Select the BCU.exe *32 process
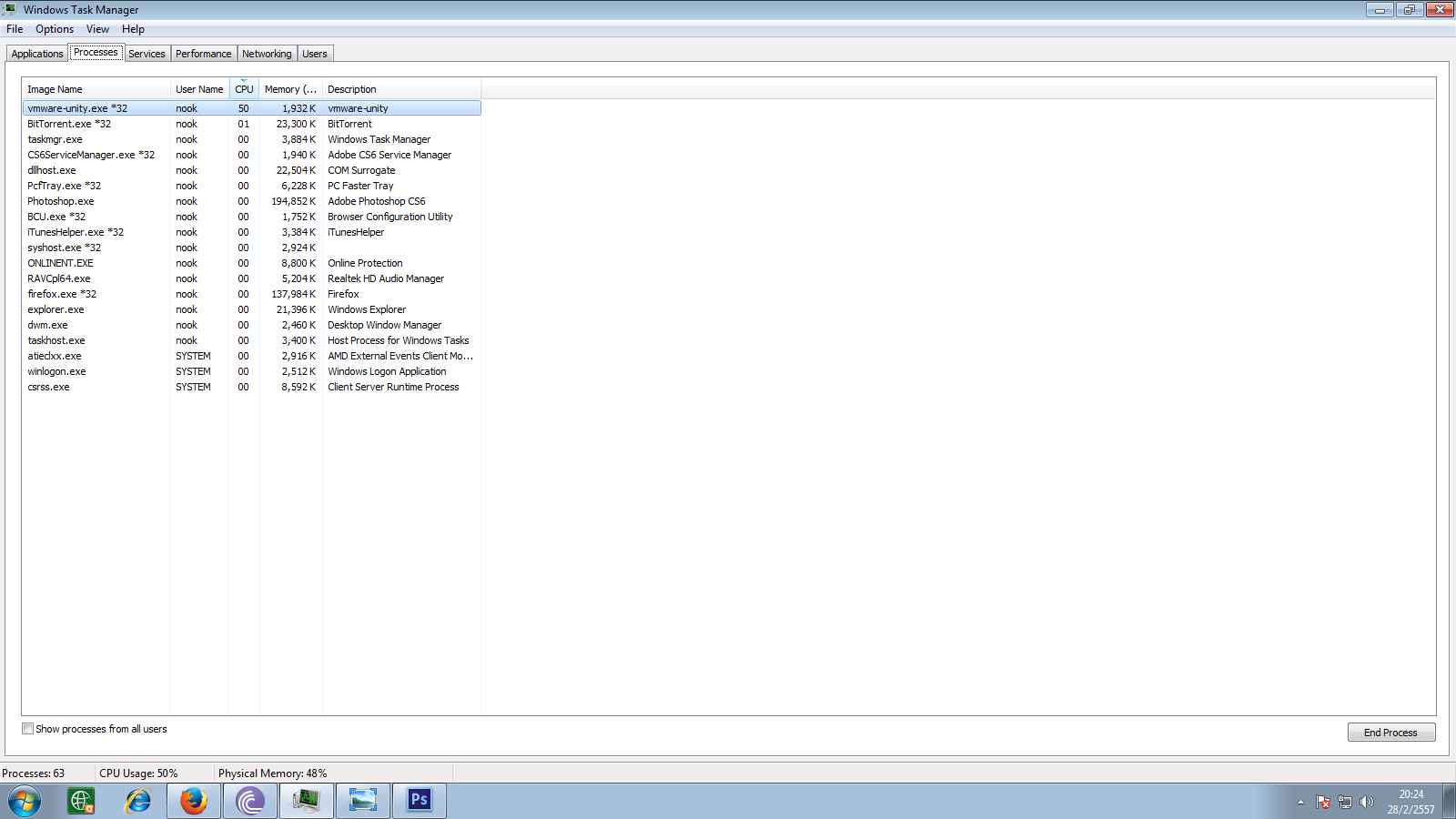The width and height of the screenshot is (1456, 819). pyautogui.click(x=252, y=217)
